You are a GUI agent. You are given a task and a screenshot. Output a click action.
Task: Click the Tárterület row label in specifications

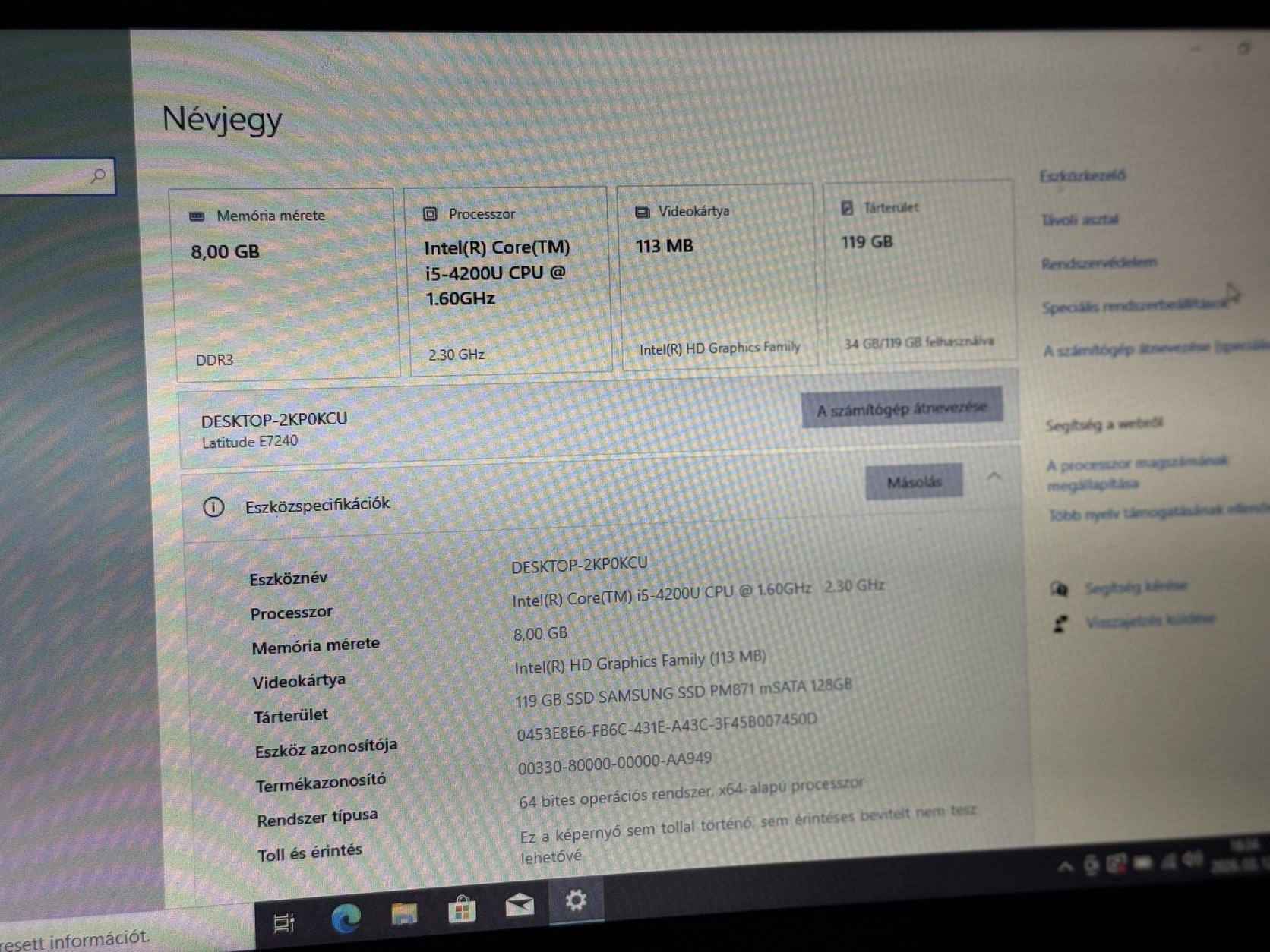pyautogui.click(x=291, y=716)
